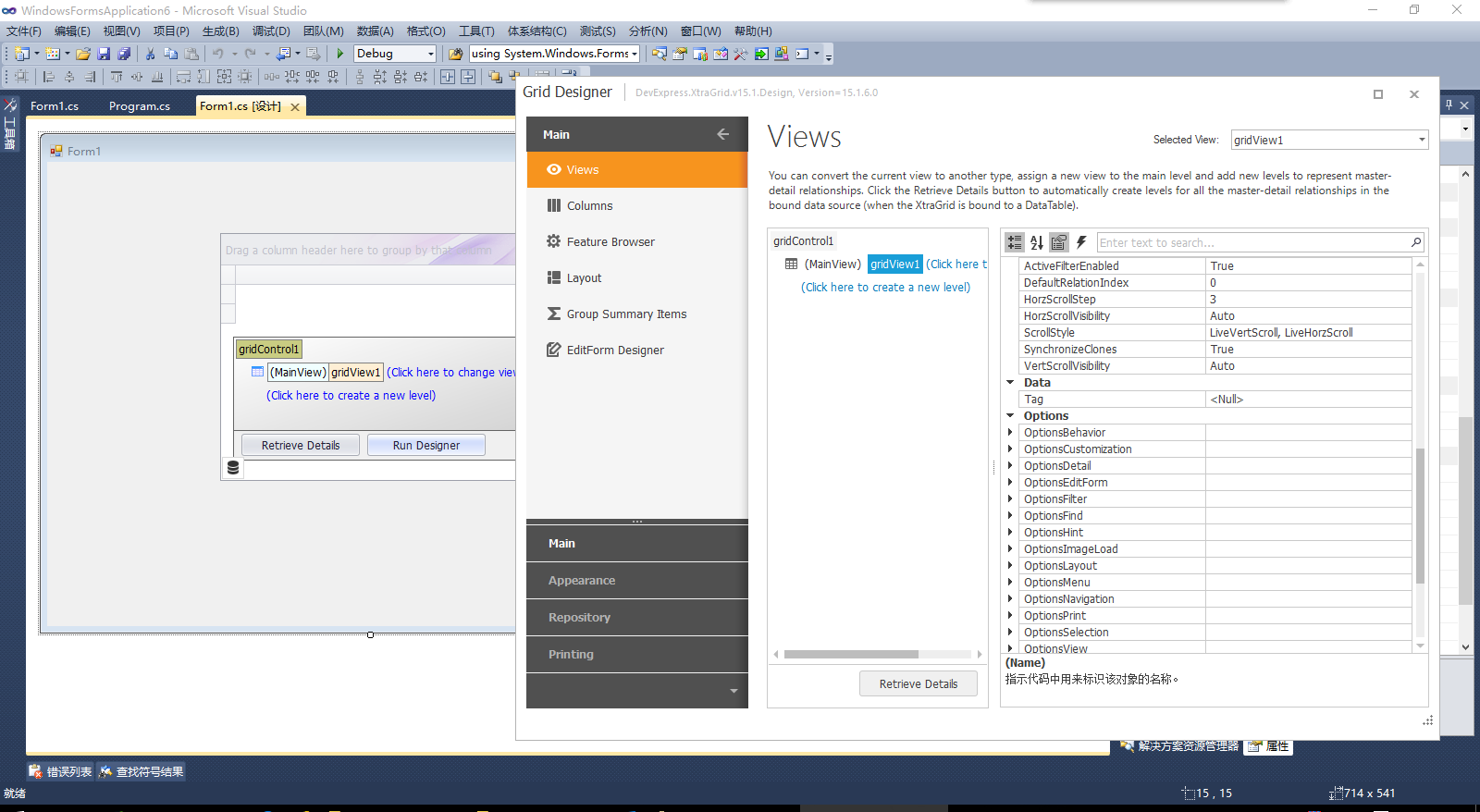Show events with the lightning bolt icon
Image resolution: width=1480 pixels, height=812 pixels.
point(1081,242)
